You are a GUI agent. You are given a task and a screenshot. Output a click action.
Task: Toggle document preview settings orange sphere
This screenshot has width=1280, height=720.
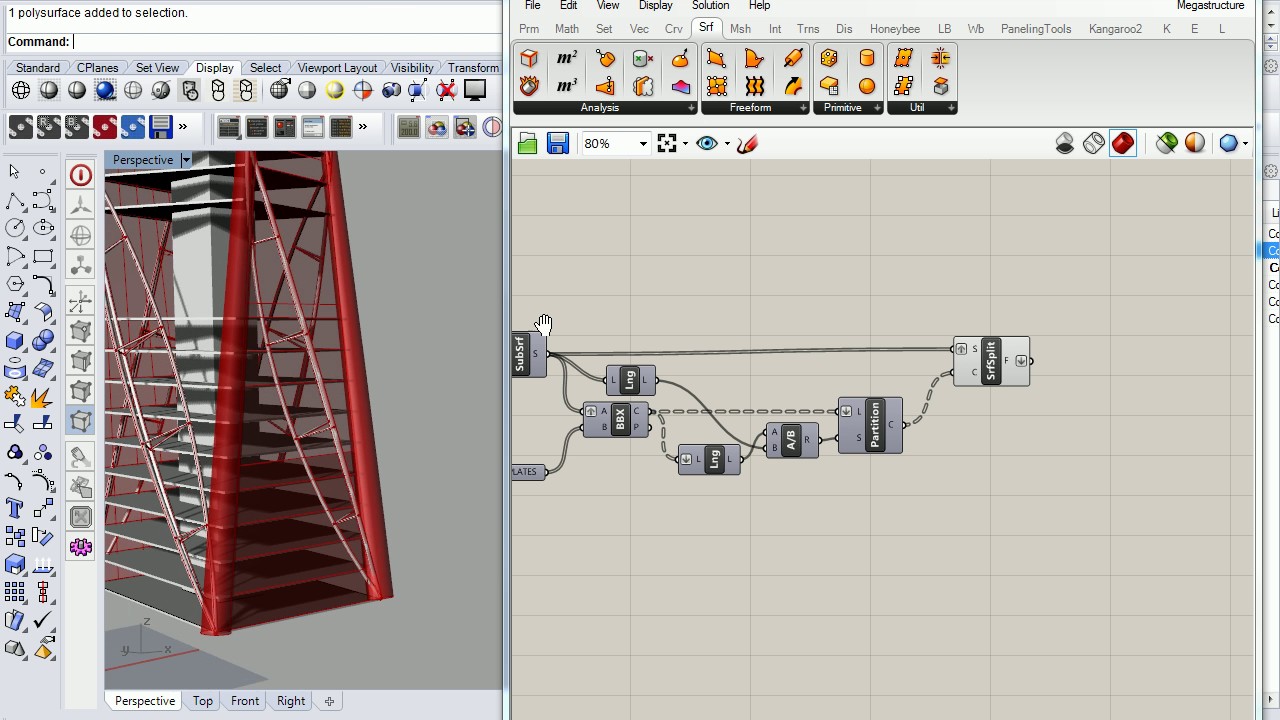click(x=1195, y=144)
